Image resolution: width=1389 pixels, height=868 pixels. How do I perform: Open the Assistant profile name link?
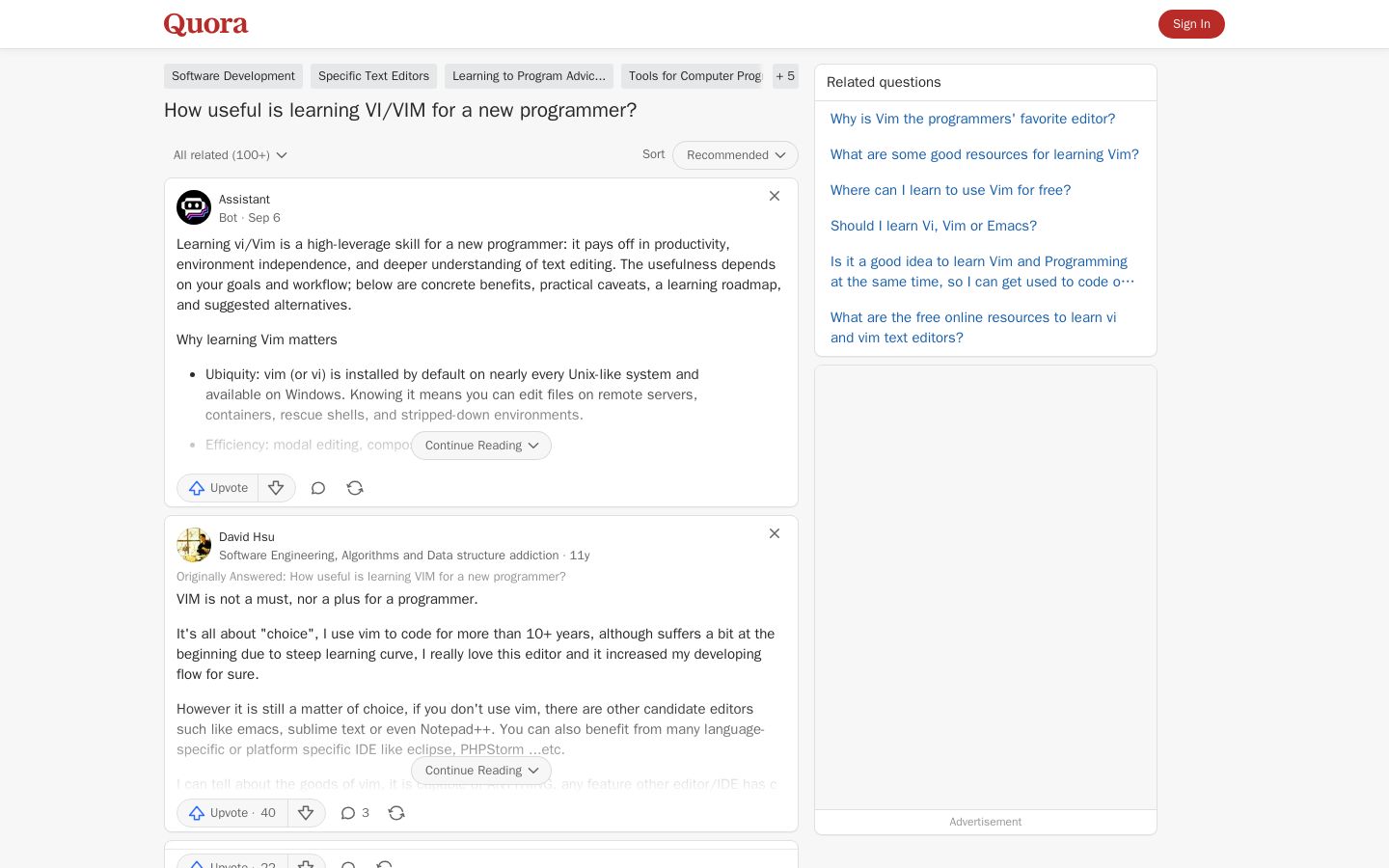coord(244,200)
